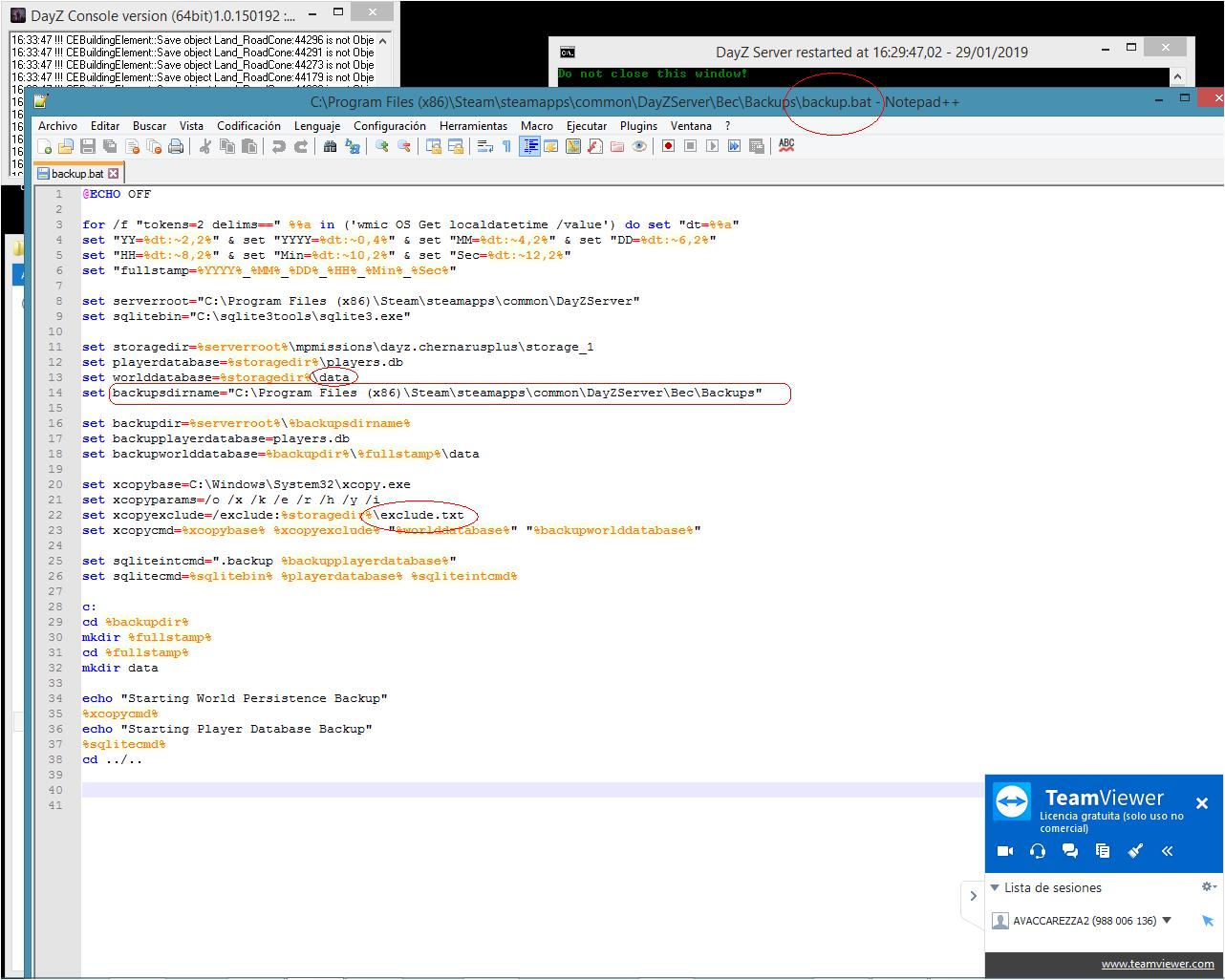Image resolution: width=1225 pixels, height=980 pixels.
Task: Toggle file monitoring eye icon
Action: pos(639,146)
